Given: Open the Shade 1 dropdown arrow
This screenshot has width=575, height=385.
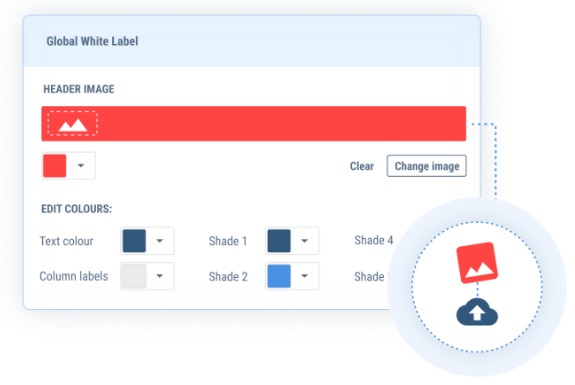Looking at the screenshot, I should coord(304,241).
